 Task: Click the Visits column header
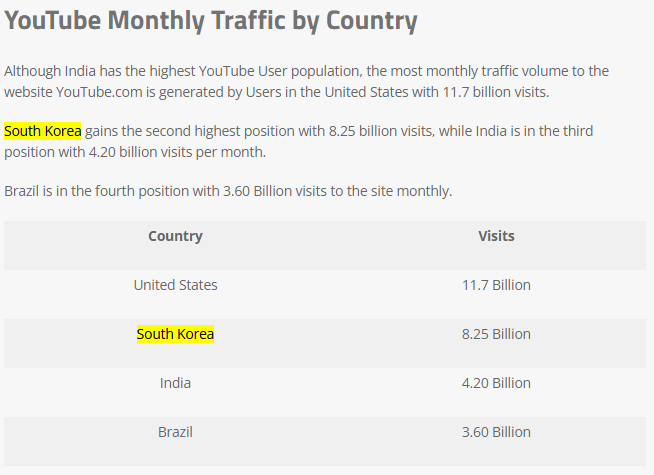496,236
